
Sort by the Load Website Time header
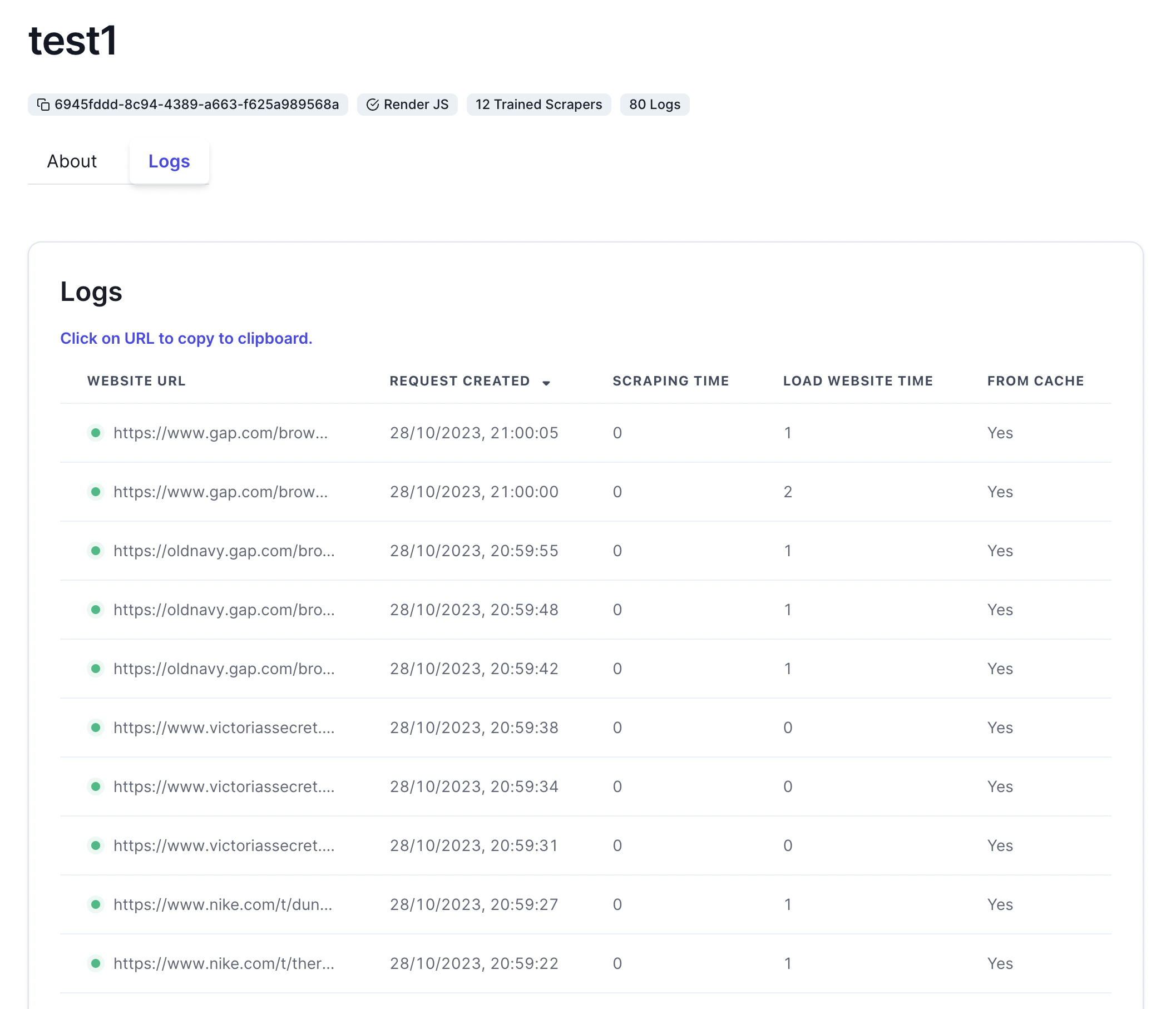coord(858,381)
